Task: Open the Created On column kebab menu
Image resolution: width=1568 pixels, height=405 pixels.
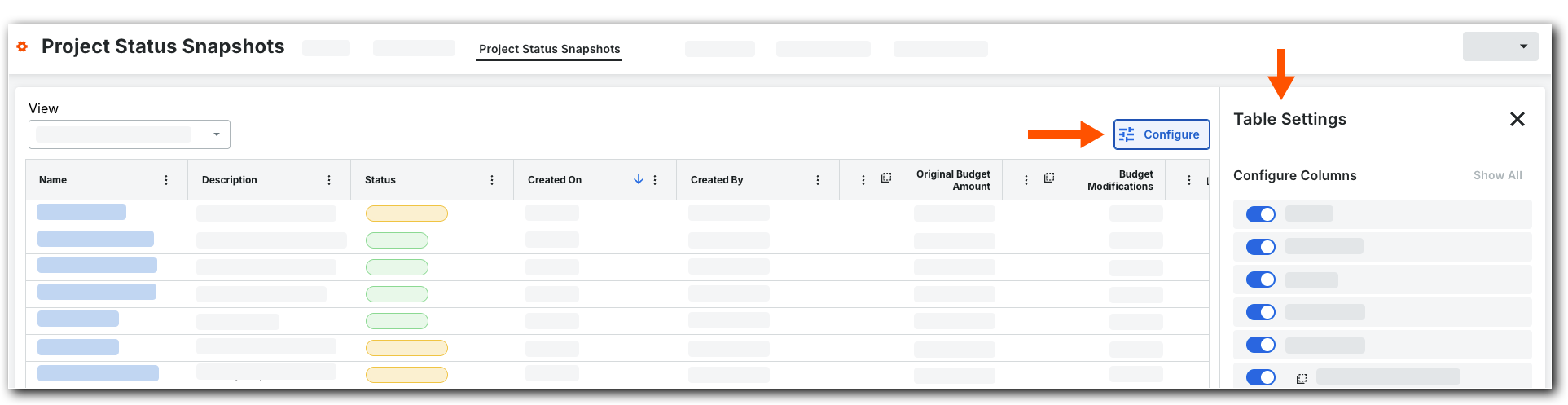Action: (655, 180)
